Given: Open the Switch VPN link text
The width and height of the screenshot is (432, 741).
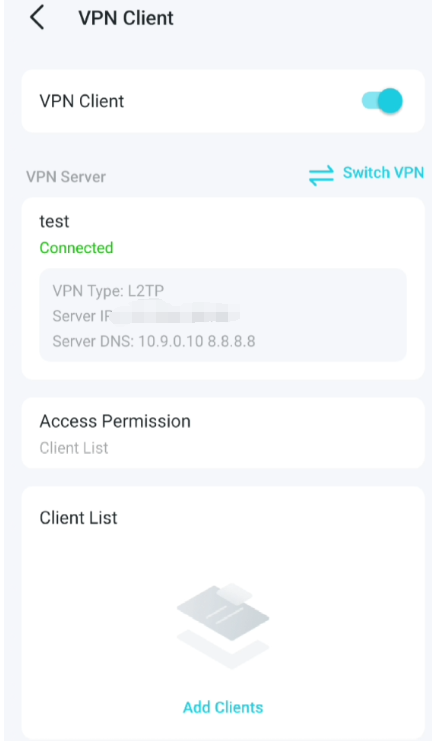Looking at the screenshot, I should pos(383,172).
